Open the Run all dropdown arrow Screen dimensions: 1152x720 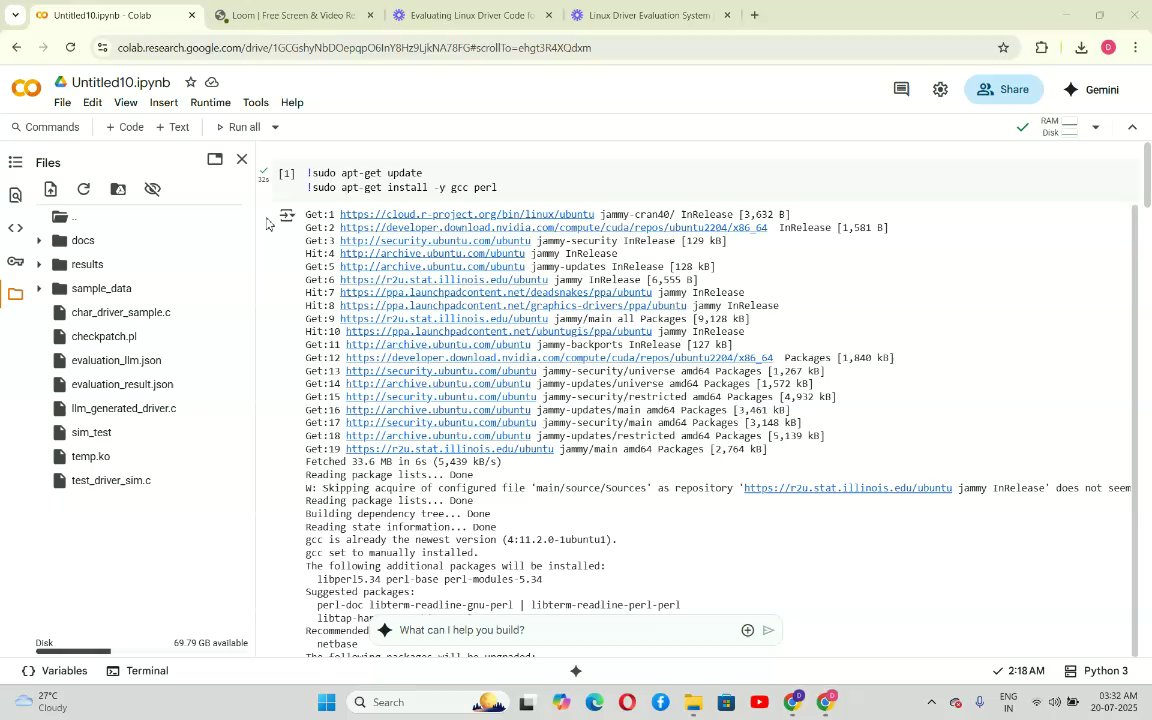point(276,127)
